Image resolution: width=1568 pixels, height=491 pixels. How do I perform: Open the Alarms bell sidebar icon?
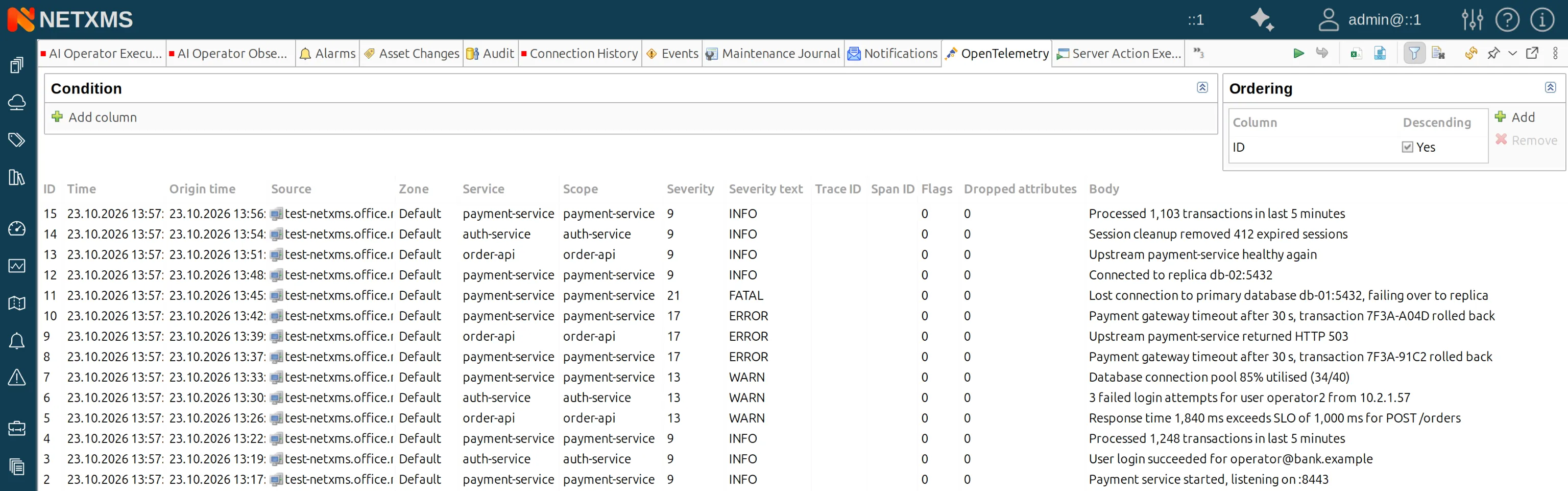pos(17,340)
